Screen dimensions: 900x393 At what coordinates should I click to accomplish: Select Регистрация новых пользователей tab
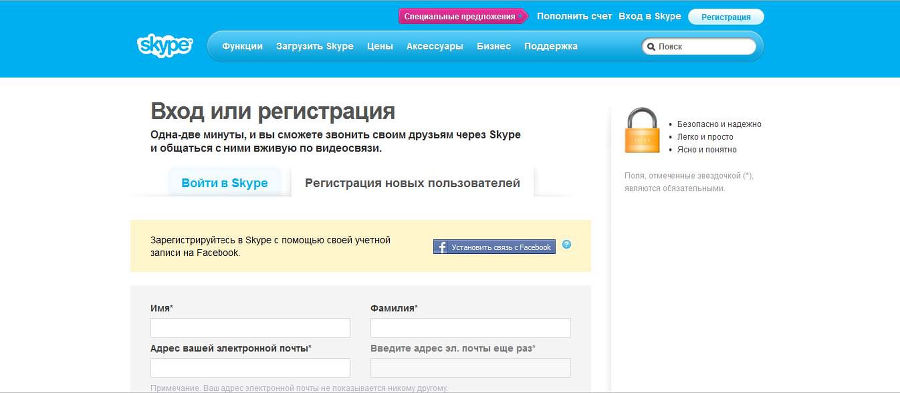click(413, 183)
